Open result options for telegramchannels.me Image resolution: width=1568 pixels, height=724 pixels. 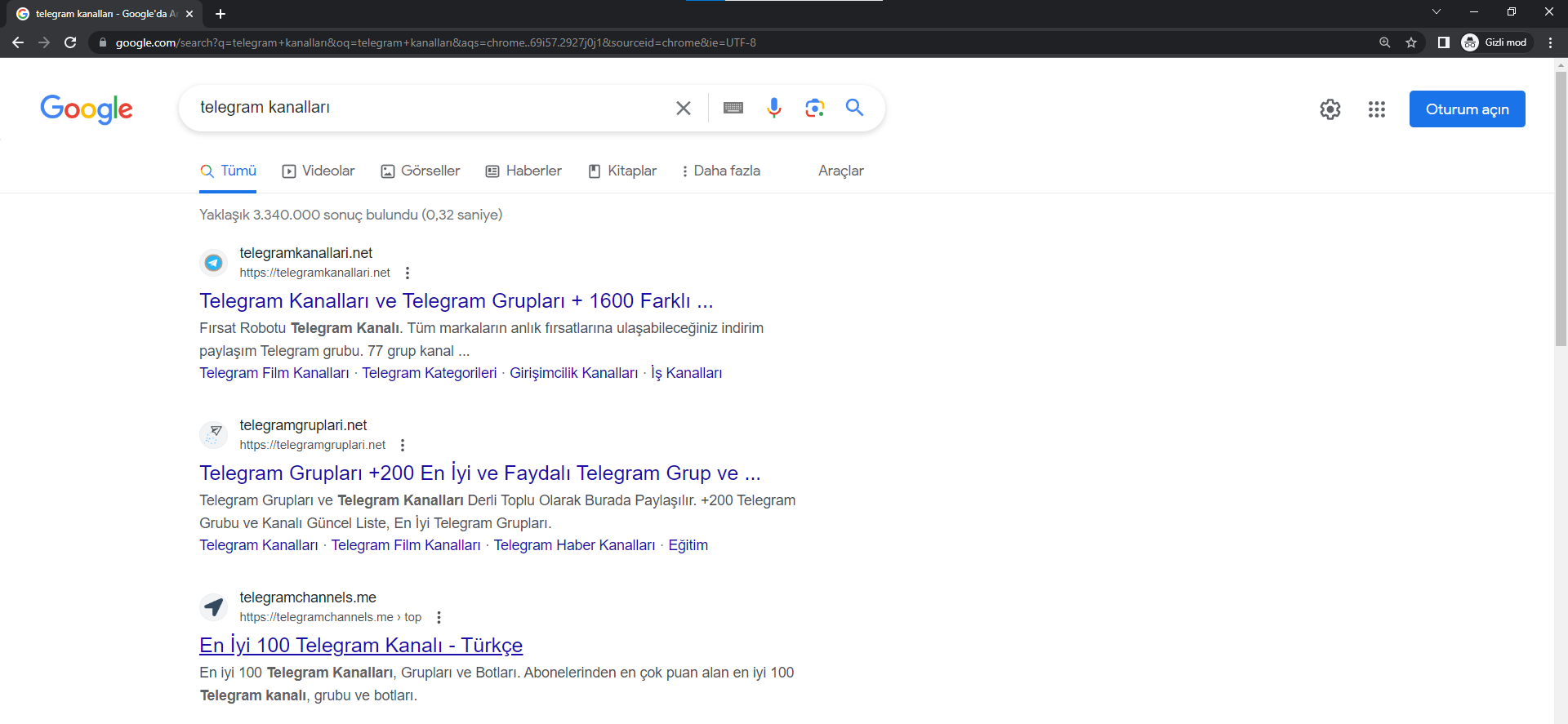click(439, 617)
